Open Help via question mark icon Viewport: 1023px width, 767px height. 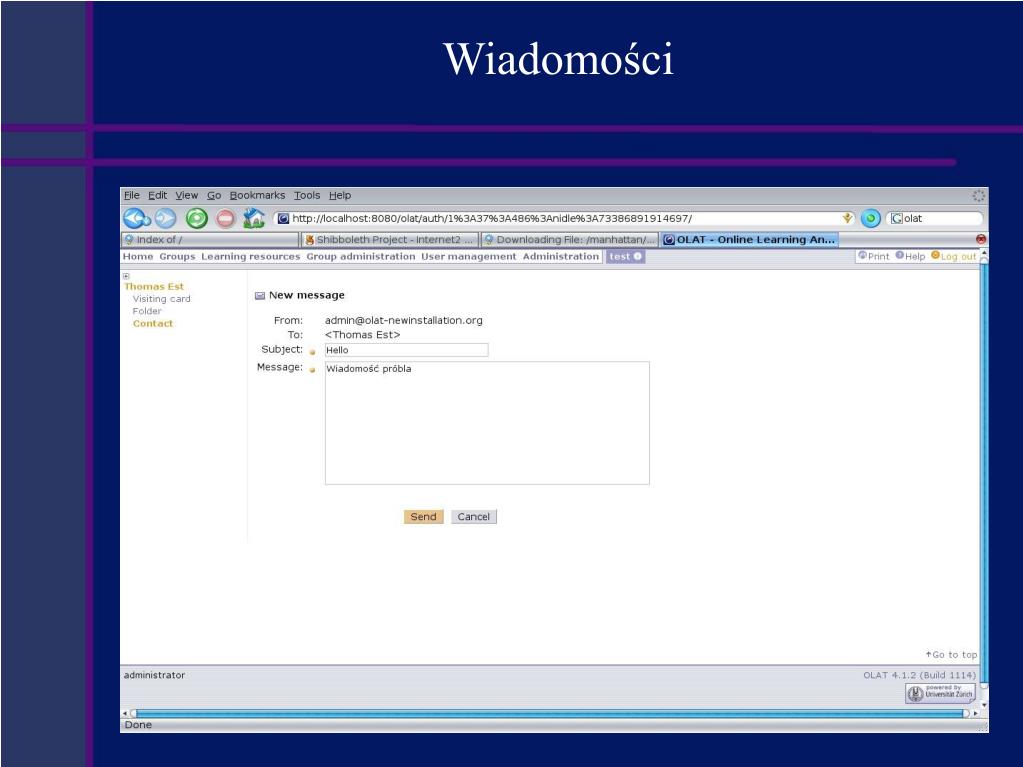point(910,256)
